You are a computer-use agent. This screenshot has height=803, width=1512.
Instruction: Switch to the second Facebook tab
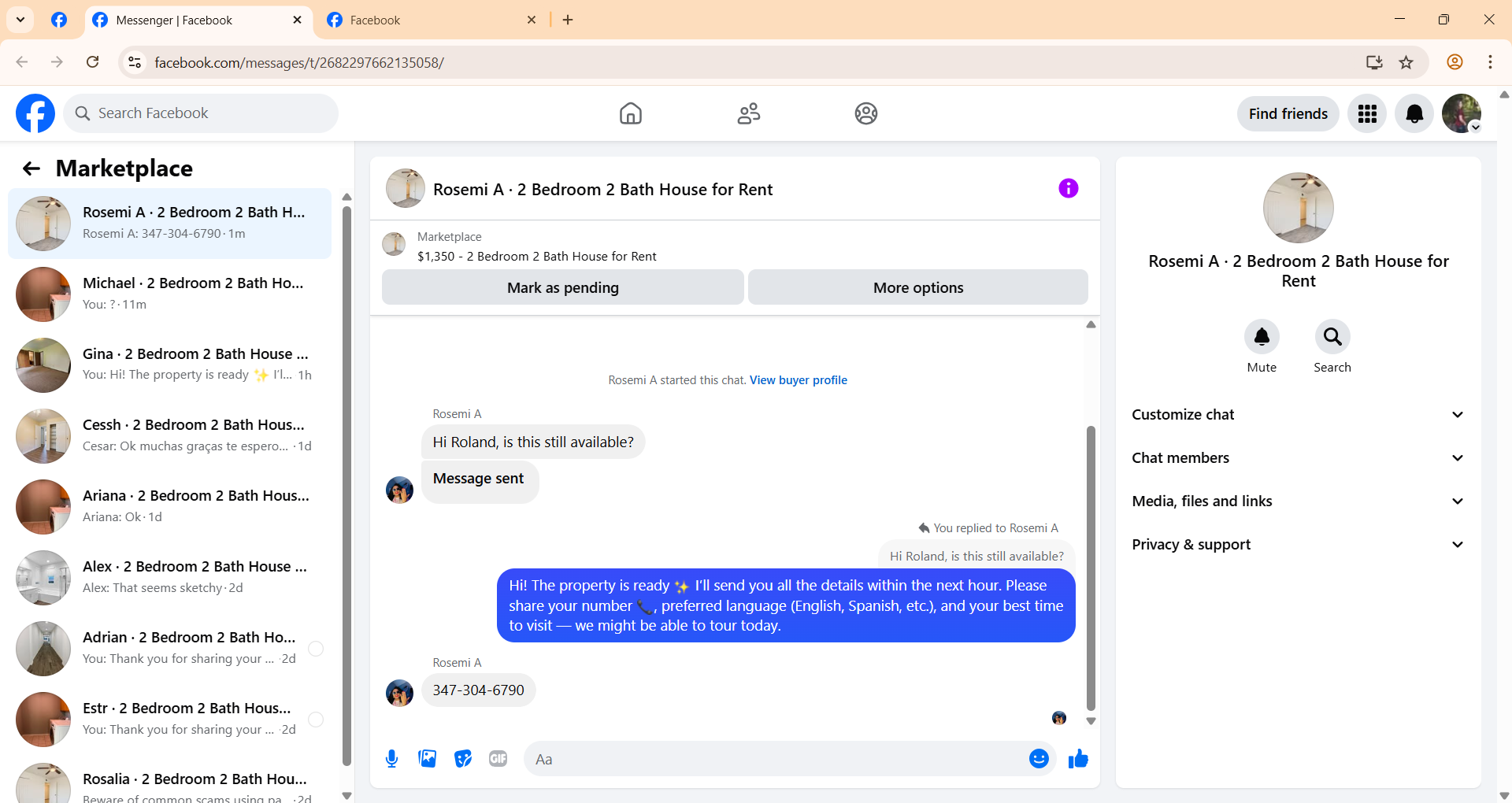[432, 20]
